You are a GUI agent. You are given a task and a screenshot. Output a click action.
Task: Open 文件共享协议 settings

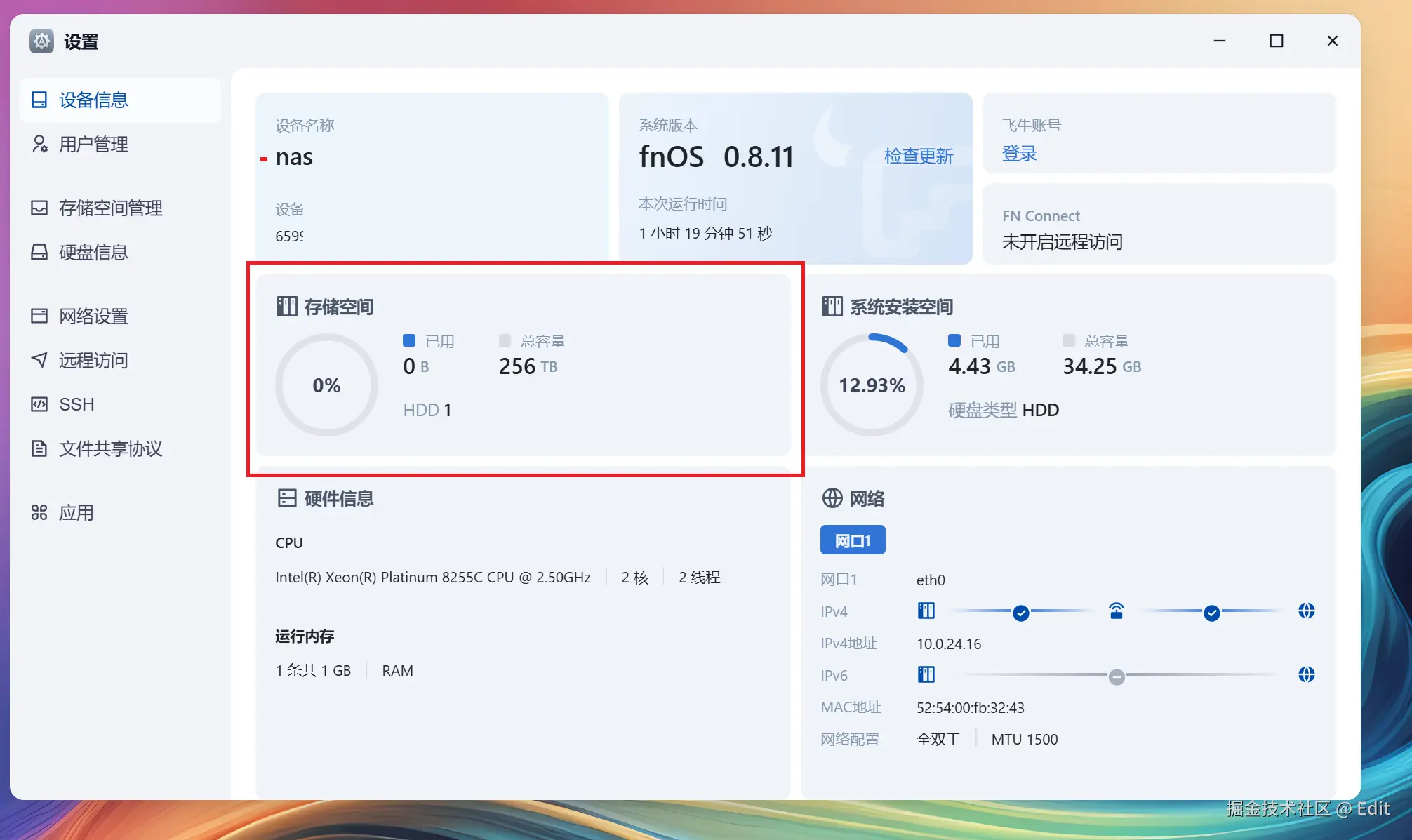[x=110, y=449]
